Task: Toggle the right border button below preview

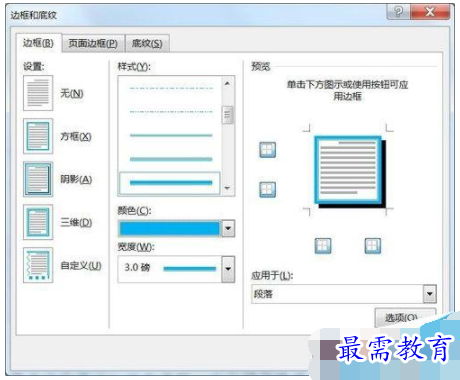Action: tap(373, 246)
